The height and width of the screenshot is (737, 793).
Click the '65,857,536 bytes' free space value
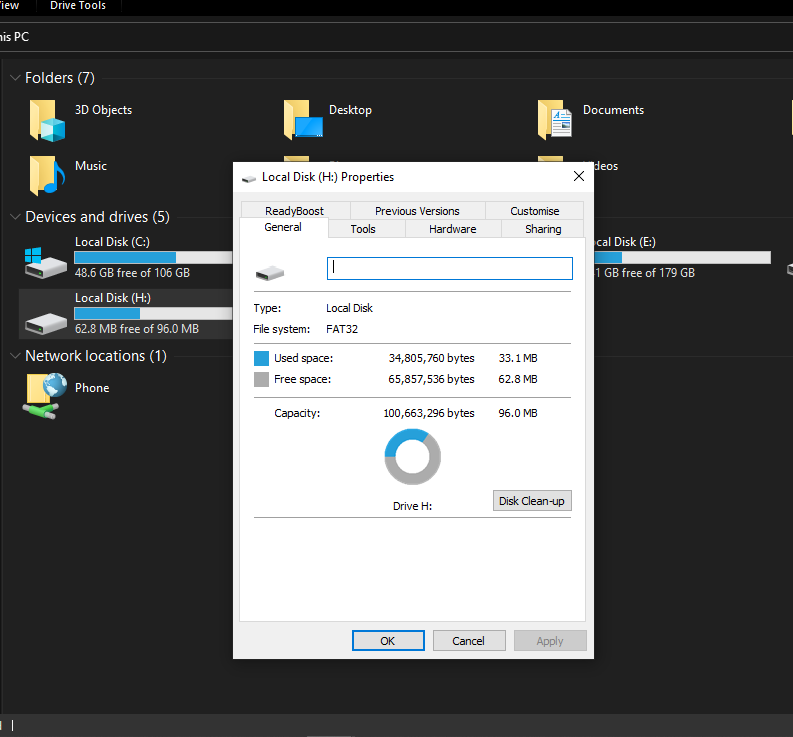click(x=431, y=379)
